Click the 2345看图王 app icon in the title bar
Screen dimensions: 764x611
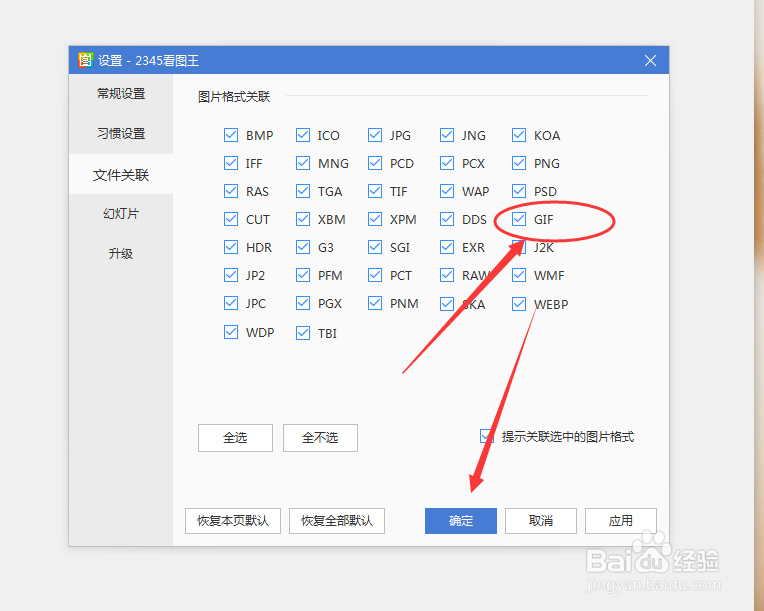[x=85, y=60]
